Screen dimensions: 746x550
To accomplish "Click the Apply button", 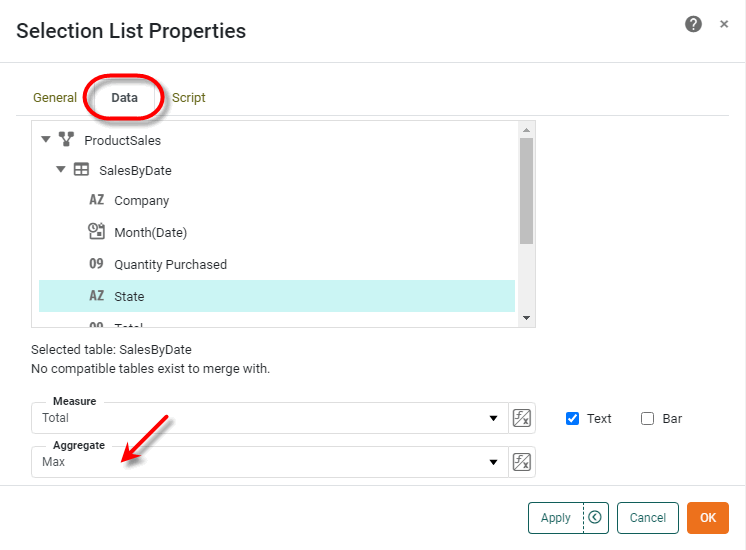I will point(556,518).
